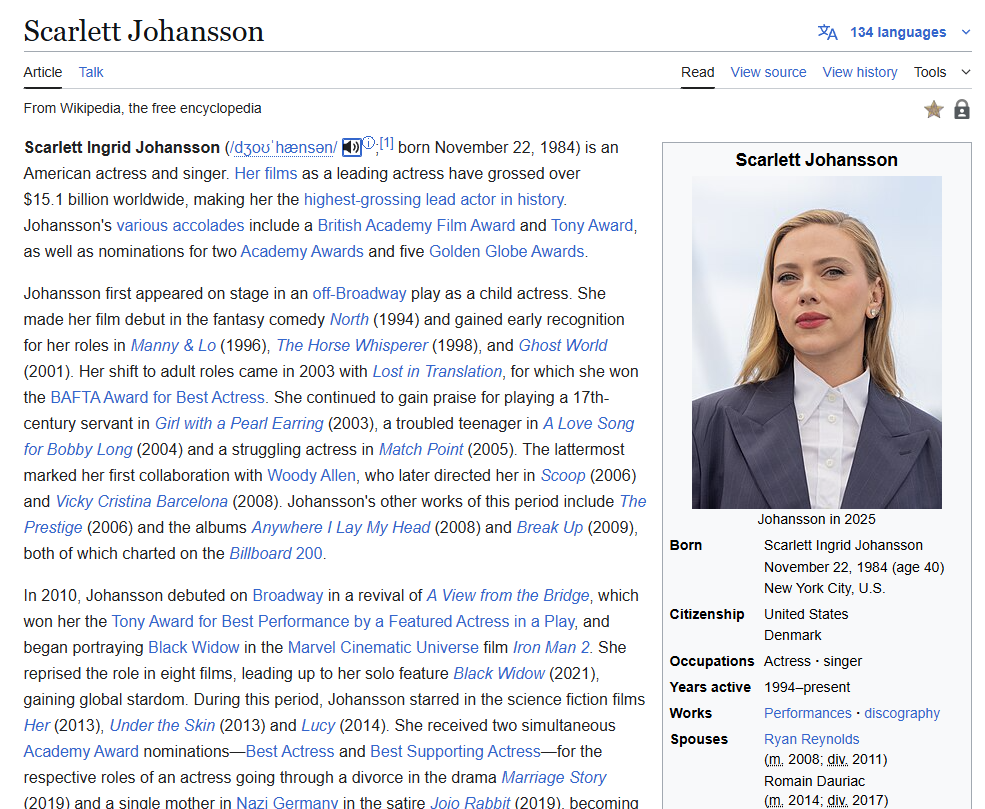The image size is (985, 809).
Task: Select the Article tab
Action: [43, 72]
